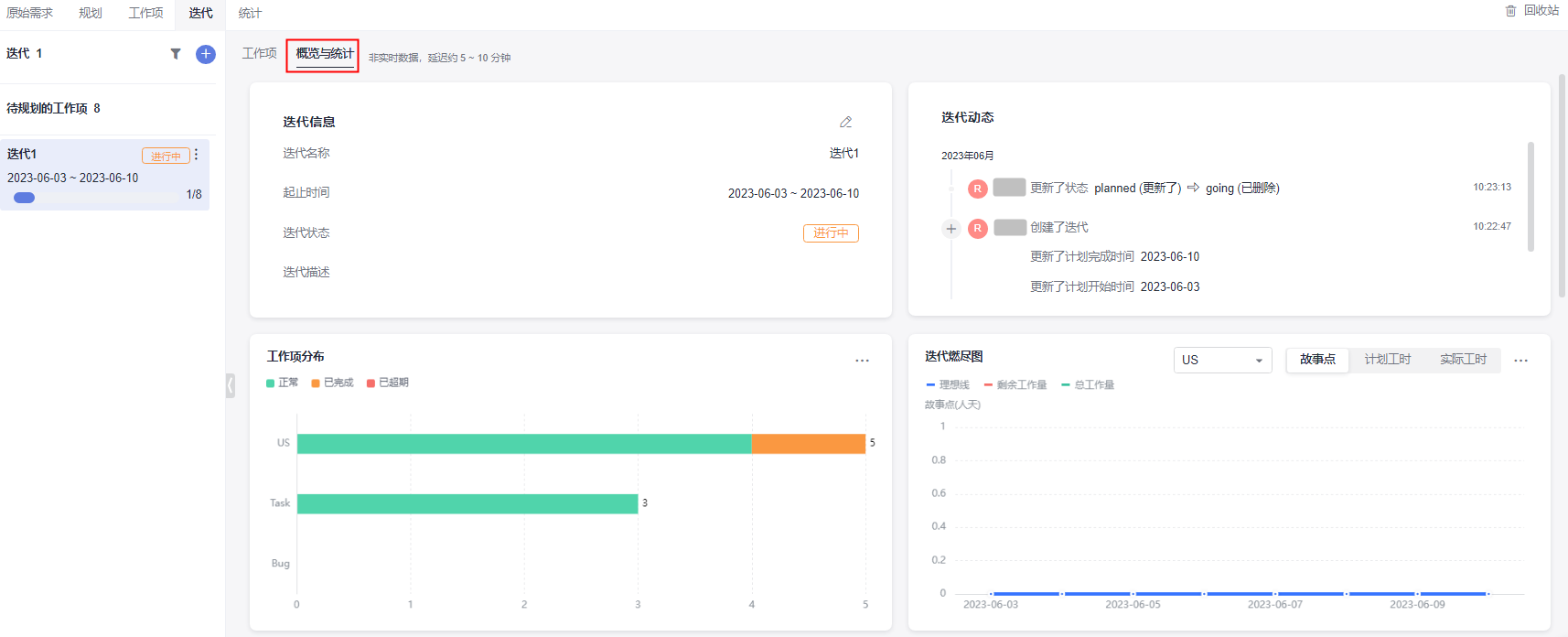Edit iteration info with pencil icon
Viewport: 1568px width, 637px height.
coord(845,122)
